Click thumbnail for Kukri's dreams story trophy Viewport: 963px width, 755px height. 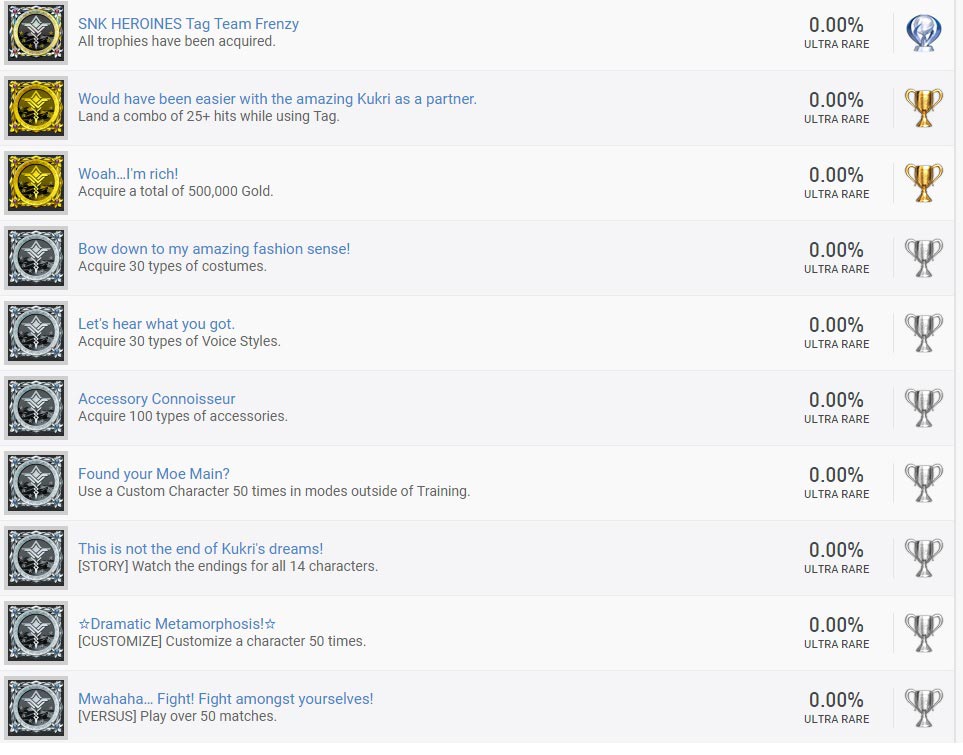[x=37, y=558]
